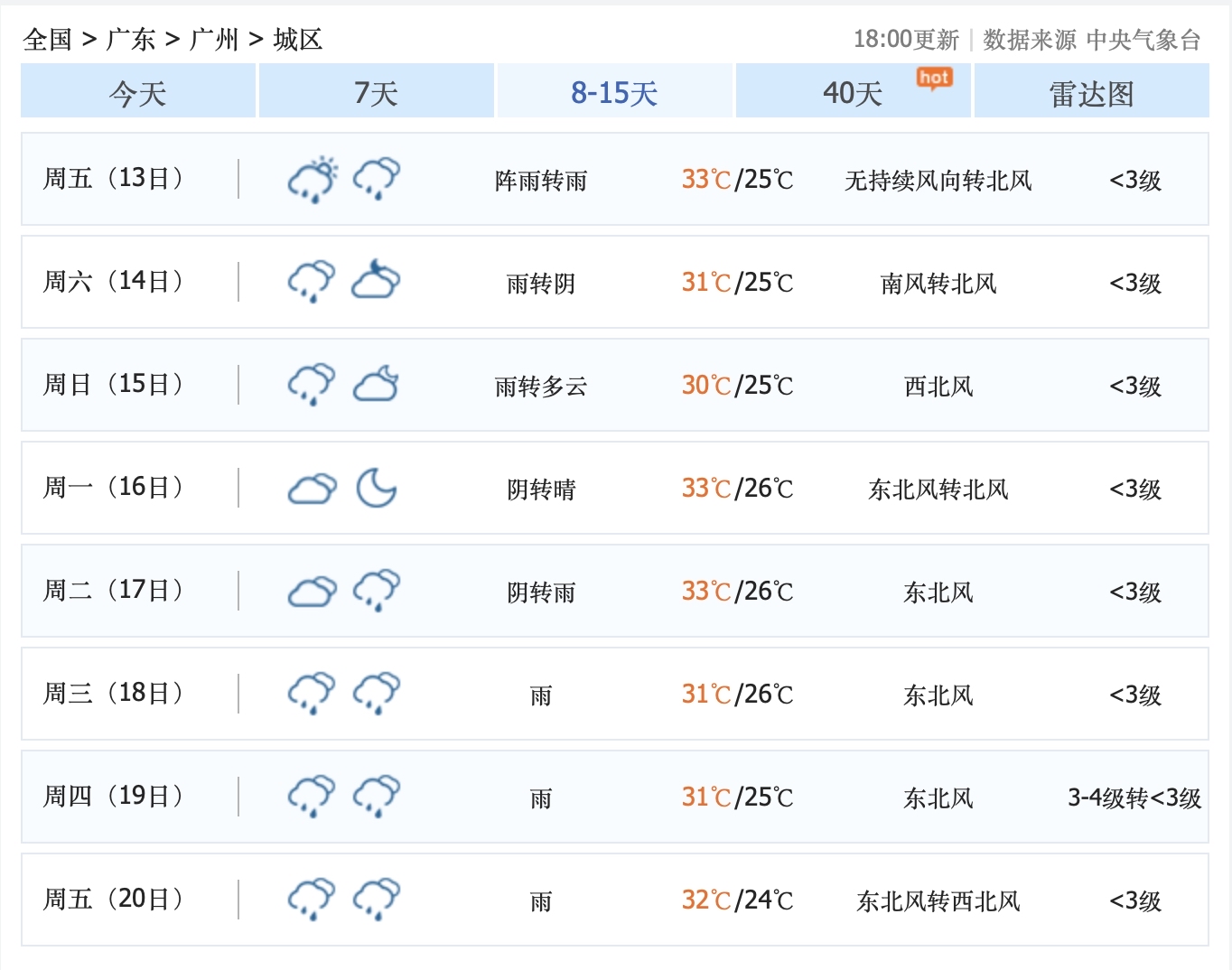Screen dimensions: 1232x970
Task: Click the 30℃/25℃ temperature value
Action: [737, 386]
